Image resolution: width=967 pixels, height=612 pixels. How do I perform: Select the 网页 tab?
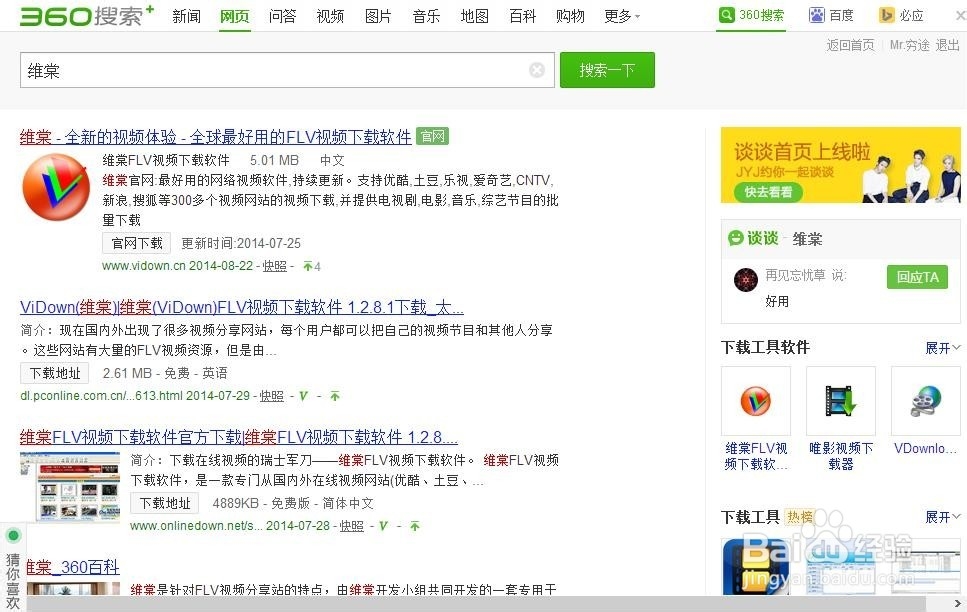point(234,16)
